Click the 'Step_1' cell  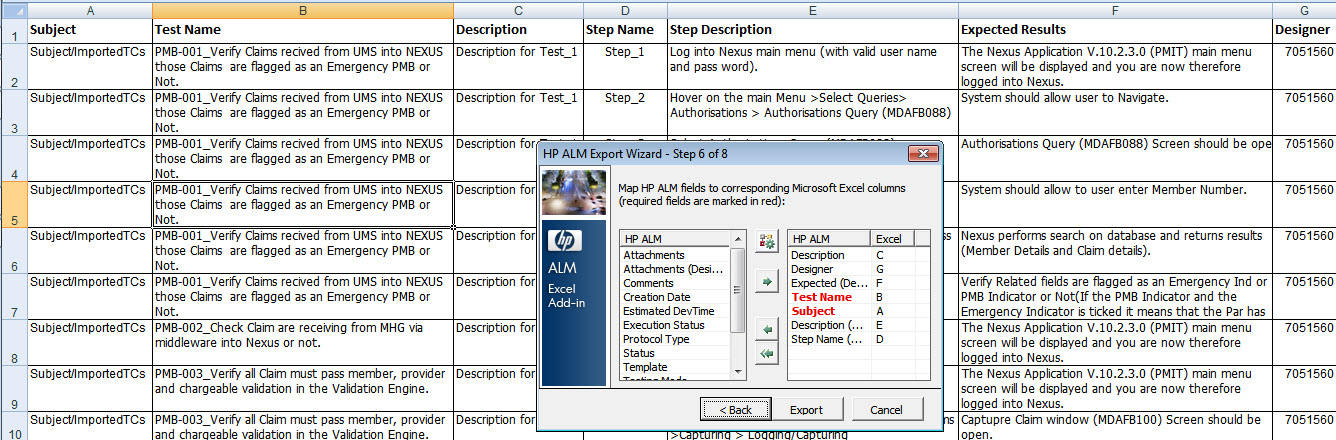click(625, 65)
